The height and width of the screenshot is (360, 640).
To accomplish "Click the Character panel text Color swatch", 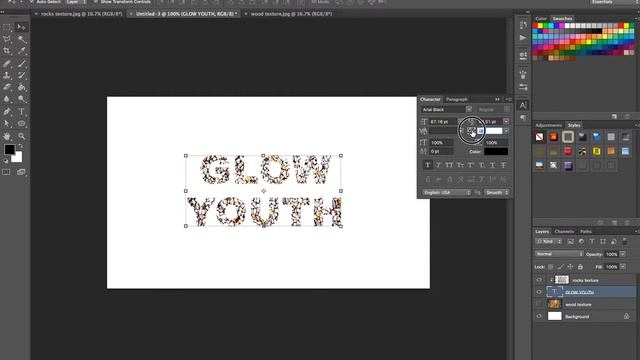I will 496,151.
